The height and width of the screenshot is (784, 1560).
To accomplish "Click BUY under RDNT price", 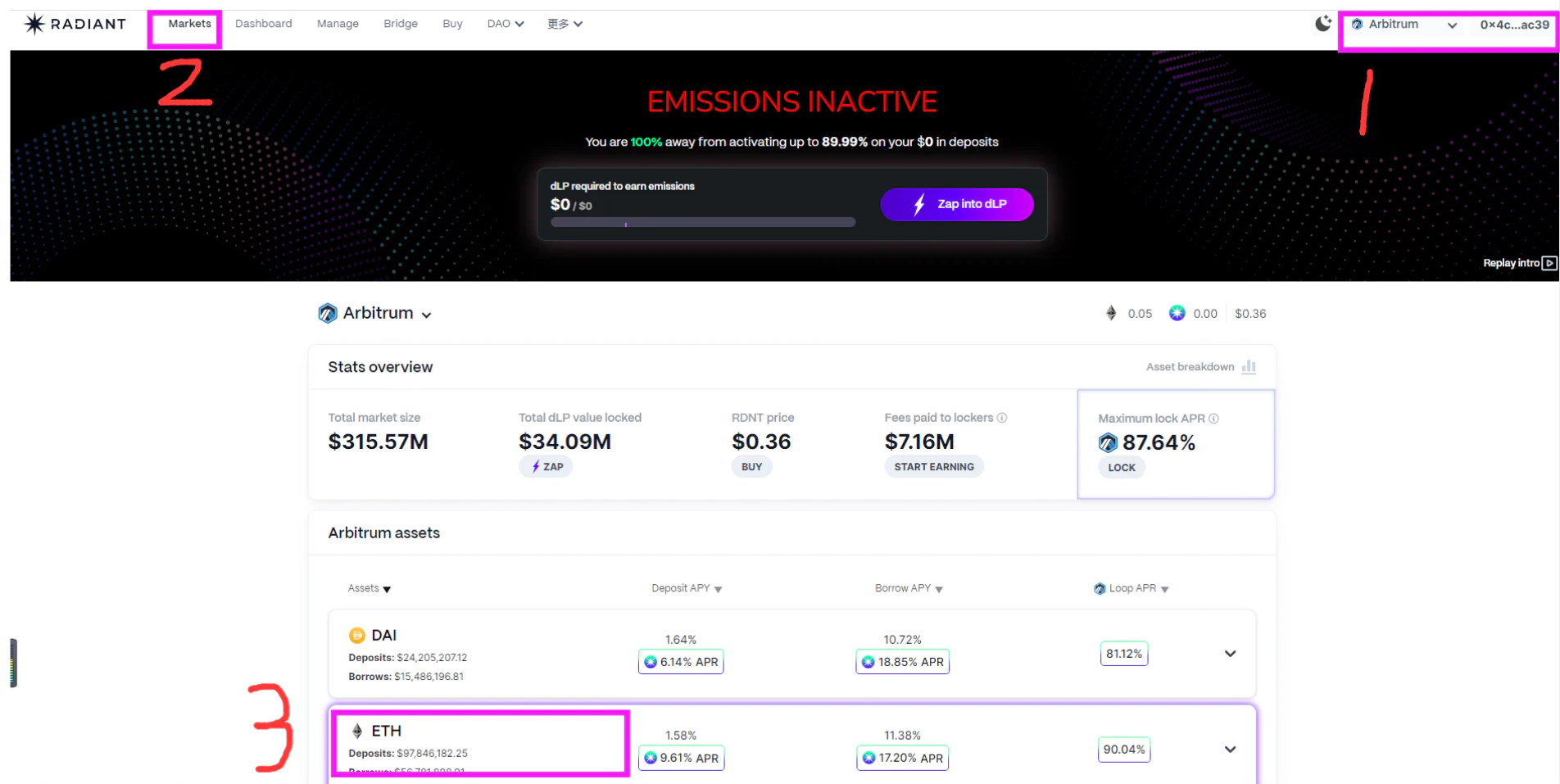I will click(751, 467).
